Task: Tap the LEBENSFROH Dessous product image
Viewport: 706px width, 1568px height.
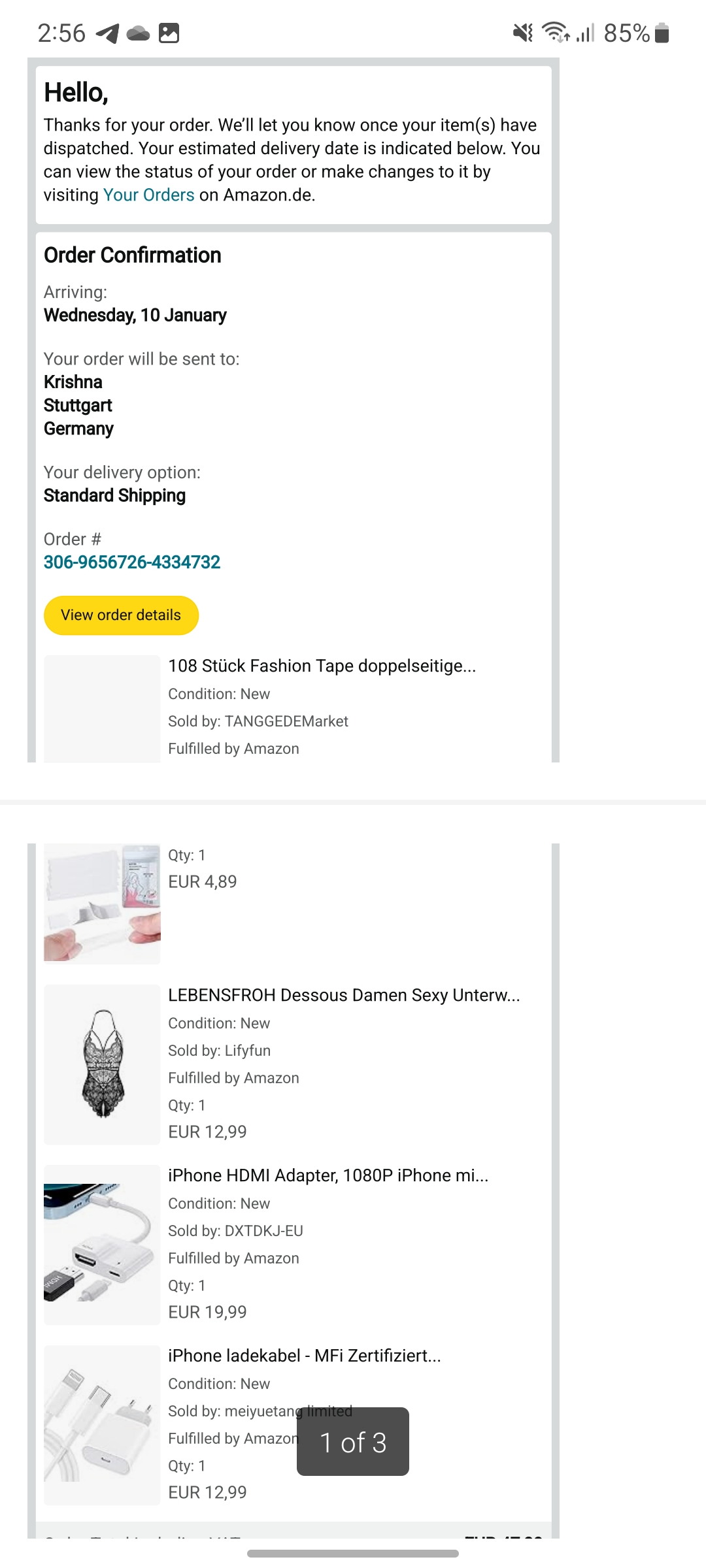Action: (102, 1064)
